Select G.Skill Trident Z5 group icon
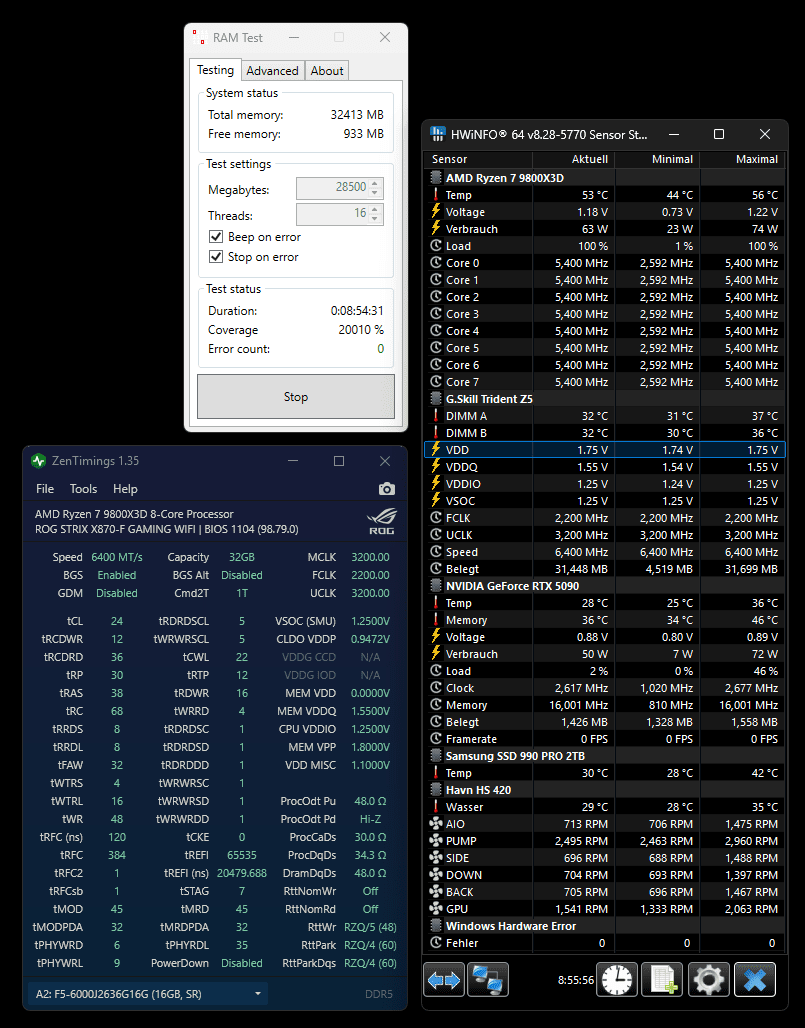805x1028 pixels. pos(435,399)
